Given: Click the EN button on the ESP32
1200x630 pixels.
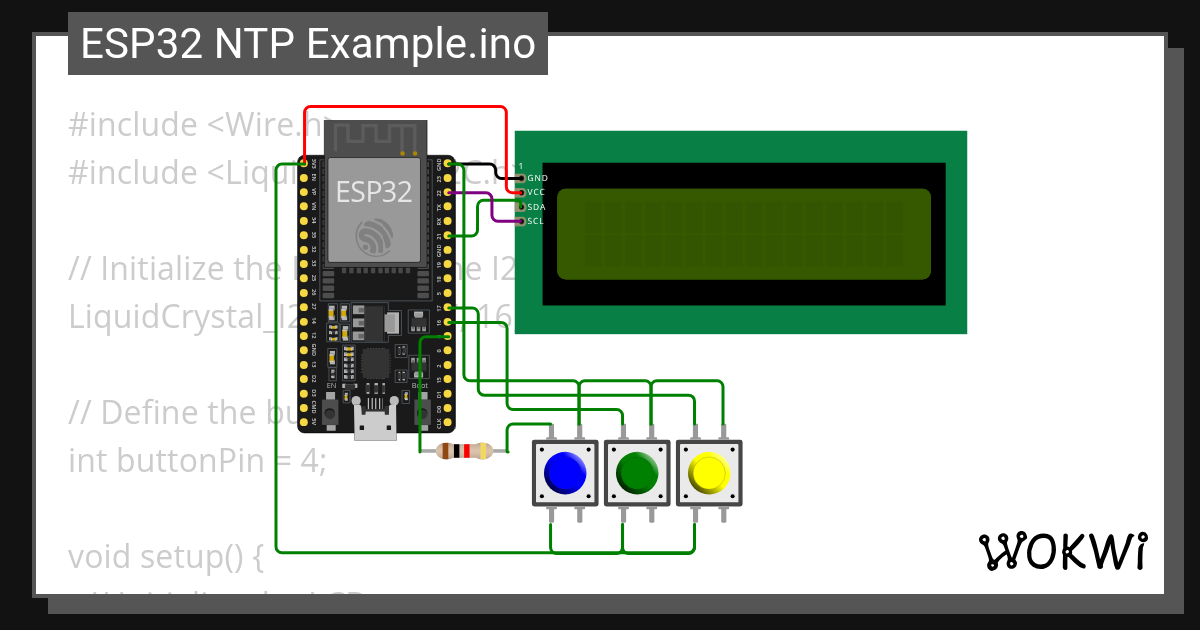Looking at the screenshot, I should (330, 412).
